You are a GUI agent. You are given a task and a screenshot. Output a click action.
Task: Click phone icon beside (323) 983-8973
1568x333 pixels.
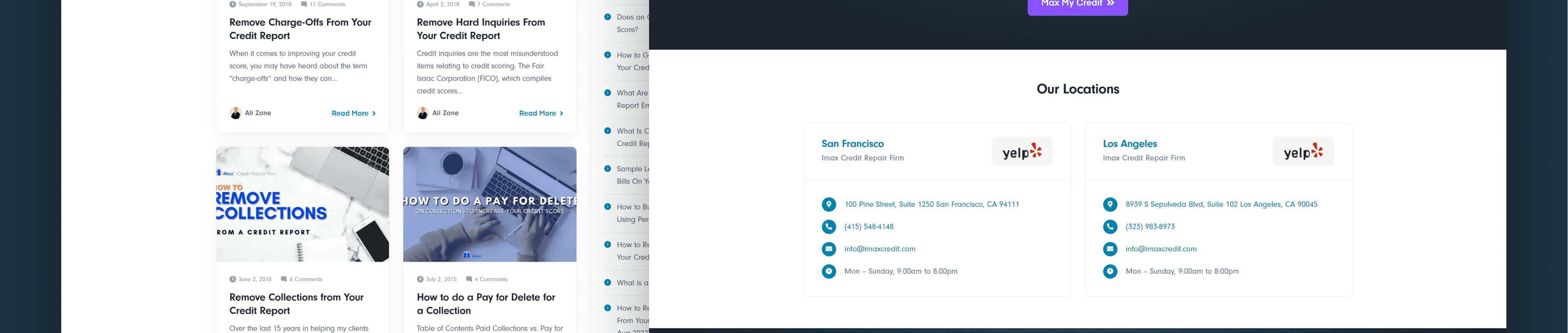[1110, 227]
